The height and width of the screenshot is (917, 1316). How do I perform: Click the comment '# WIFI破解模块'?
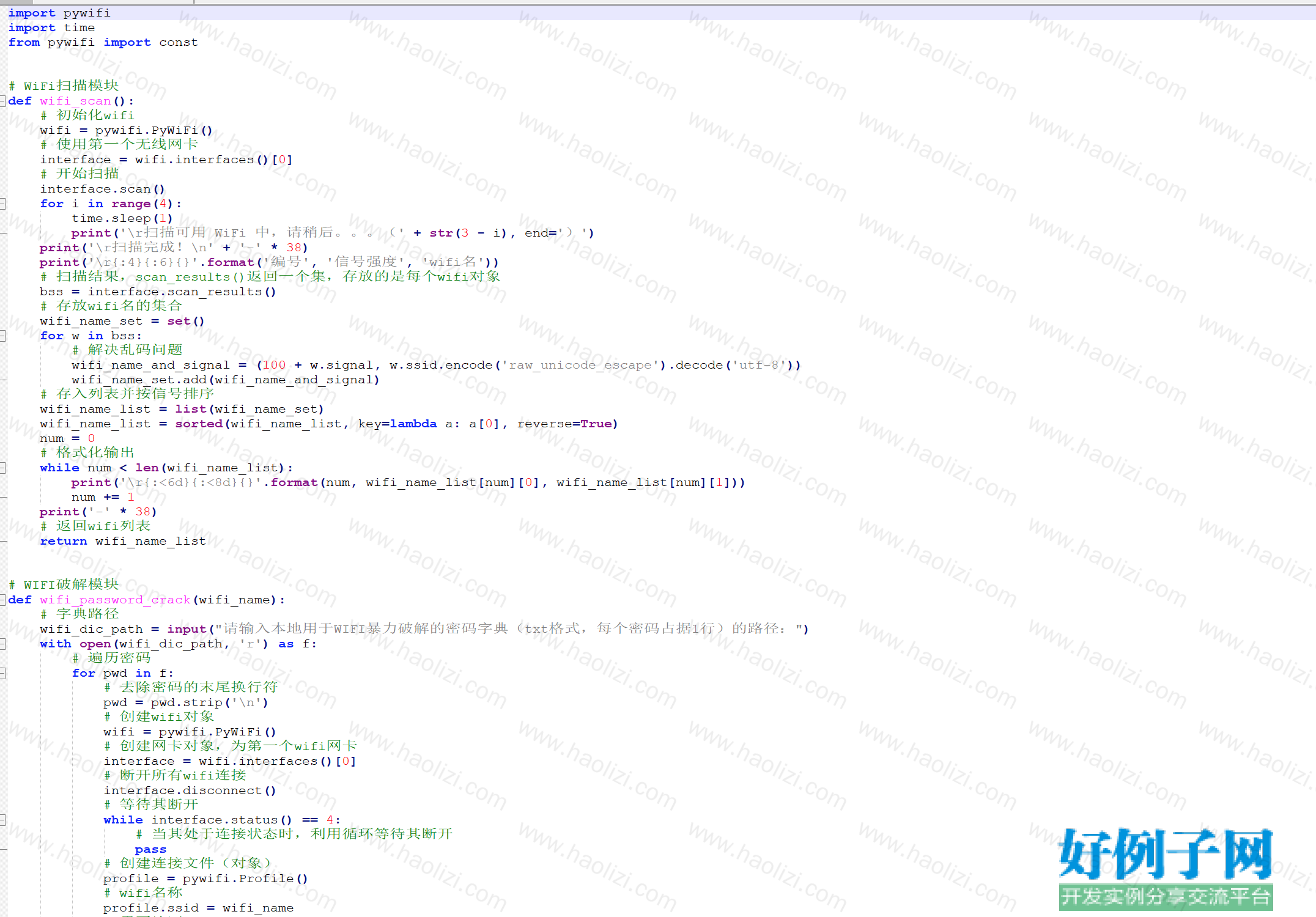[x=64, y=585]
